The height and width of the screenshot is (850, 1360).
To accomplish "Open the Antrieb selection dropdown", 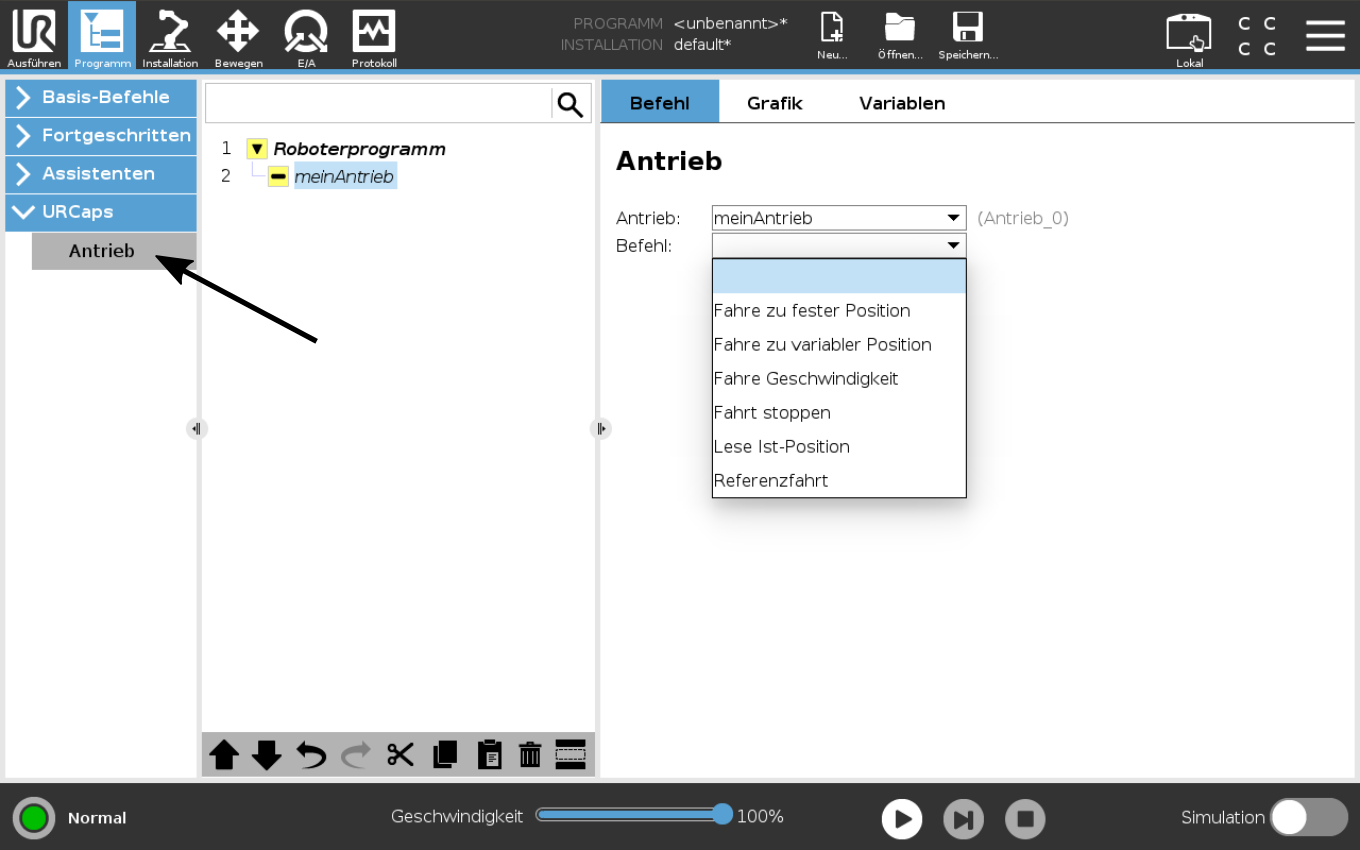I will pos(838,218).
